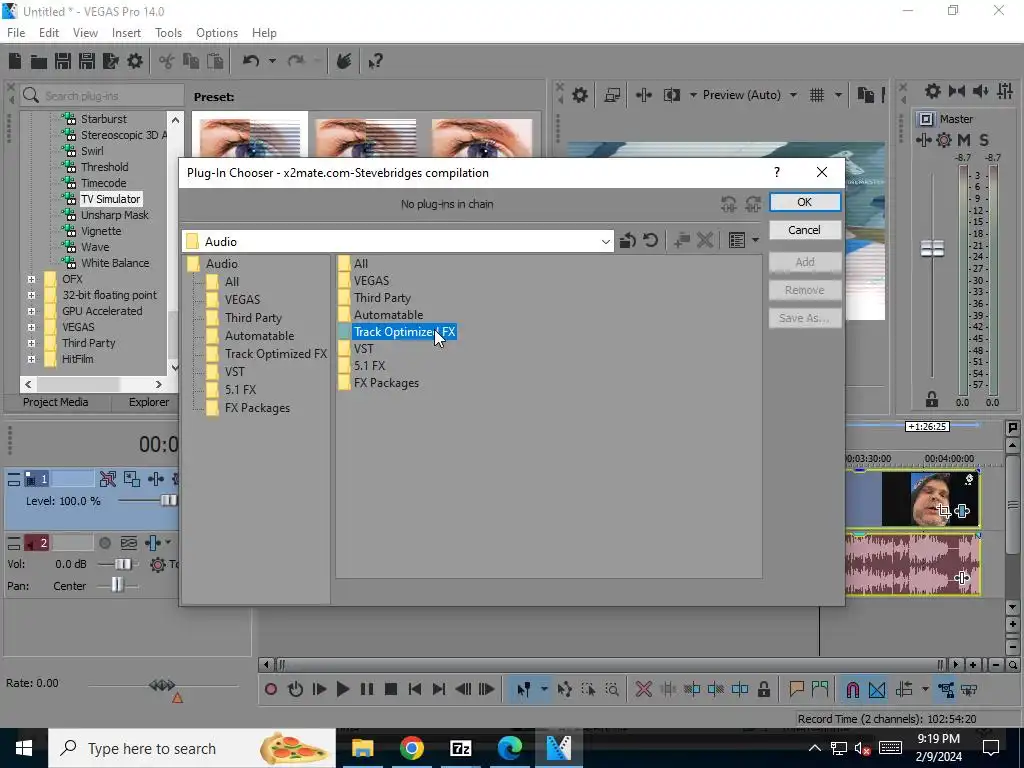
Task: Switch to the Explorer tab
Action: pos(148,402)
